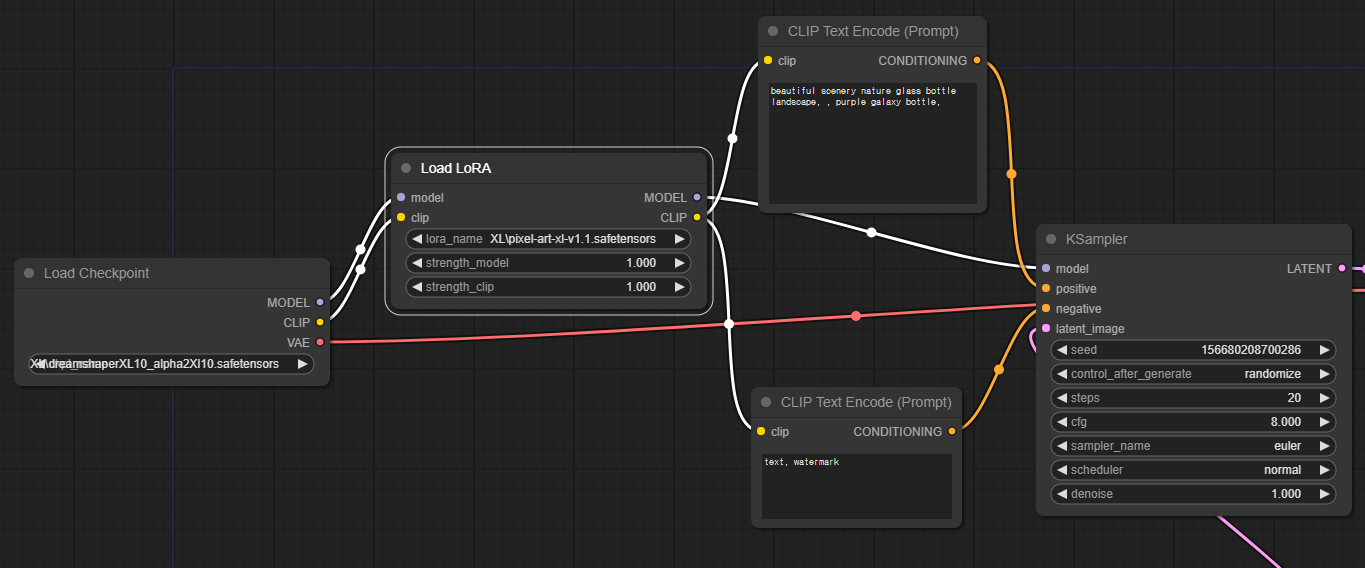Collapse the 'text, watermark' CLIP Text Encode node via its title dot
The height and width of the screenshot is (568, 1365).
[x=766, y=402]
